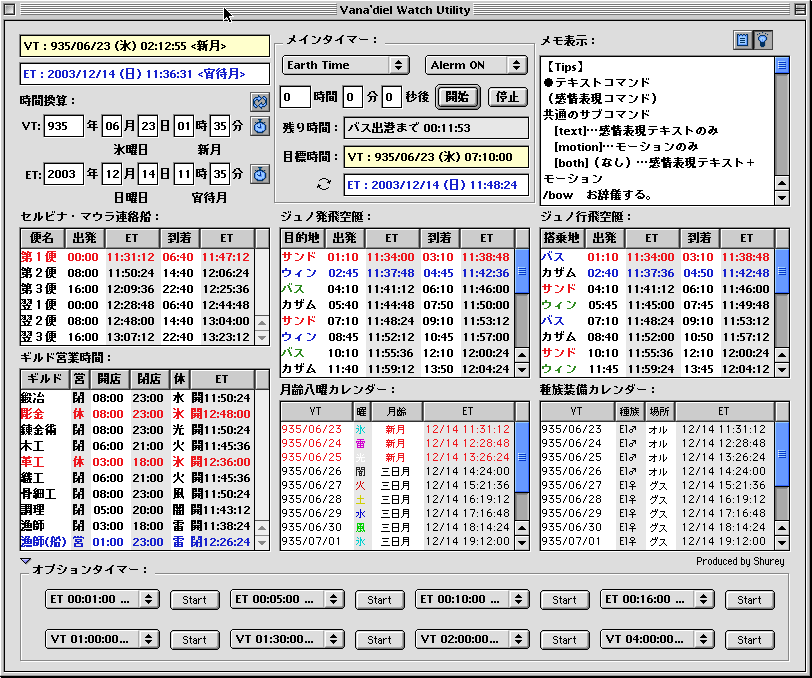Open the ET 00:01:00 timer dropdown
The image size is (812, 678).
102,599
